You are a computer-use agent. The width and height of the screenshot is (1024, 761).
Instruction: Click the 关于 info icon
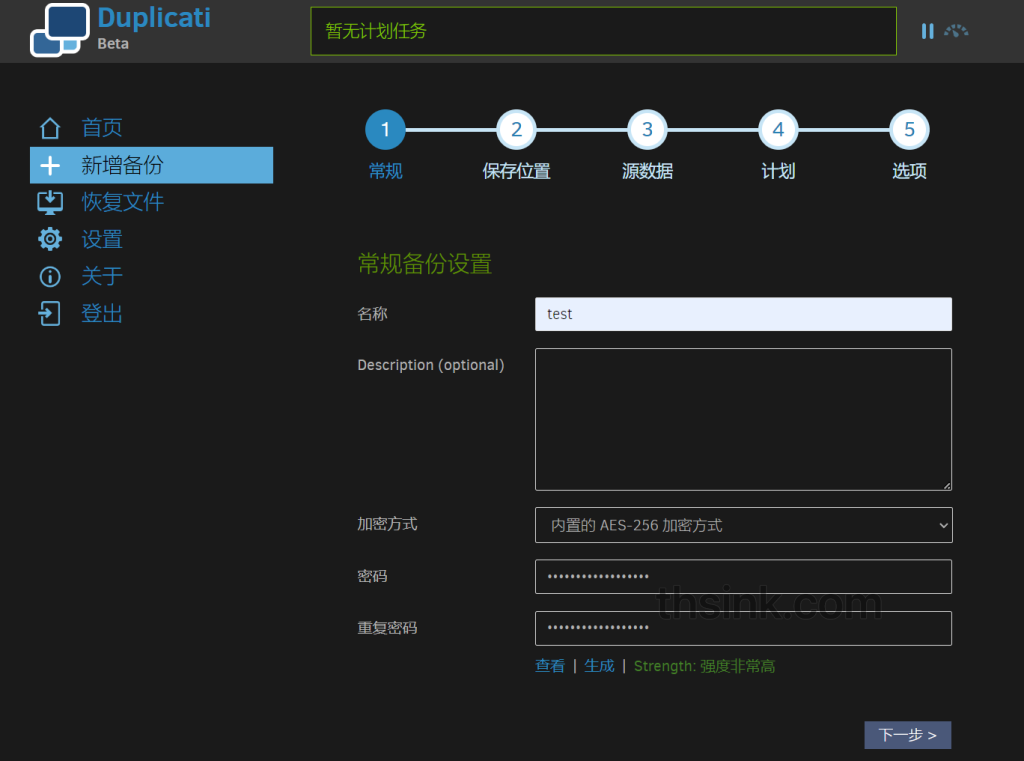click(50, 276)
